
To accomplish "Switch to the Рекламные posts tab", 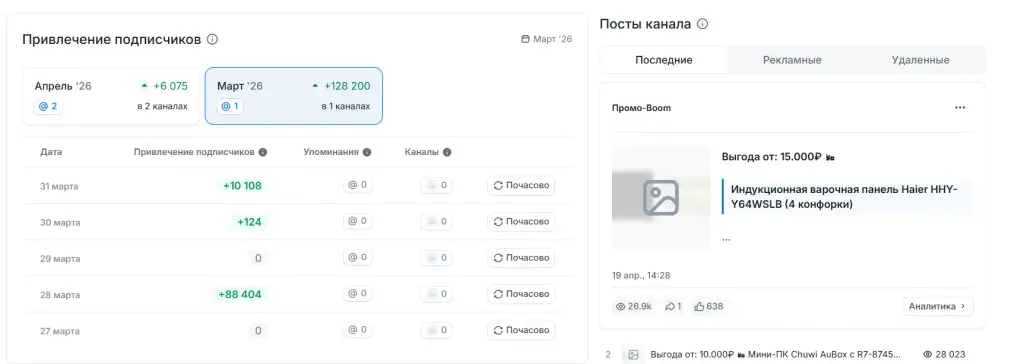I will tap(792, 60).
